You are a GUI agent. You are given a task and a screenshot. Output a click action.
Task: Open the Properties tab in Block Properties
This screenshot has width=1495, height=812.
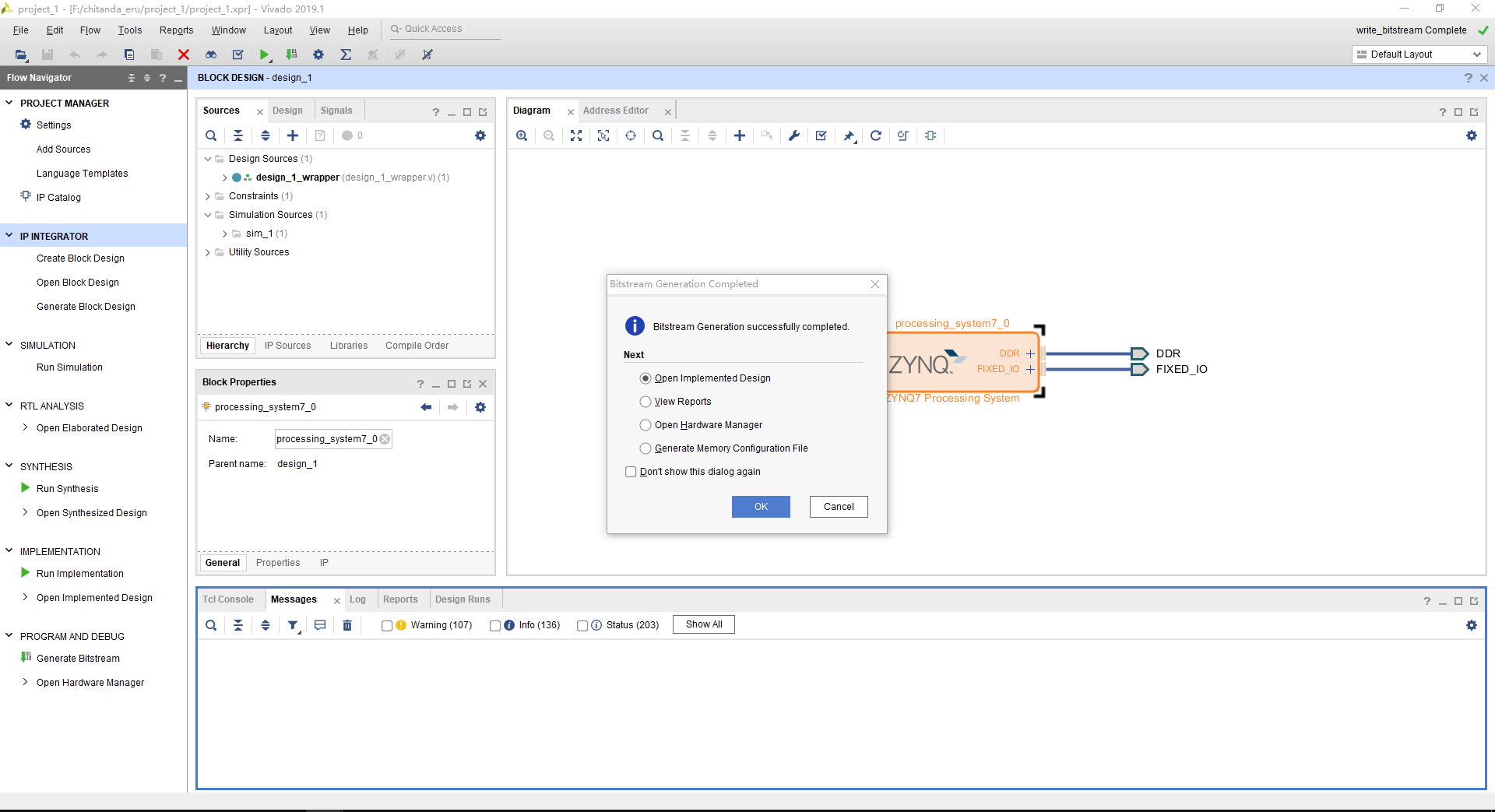click(277, 563)
